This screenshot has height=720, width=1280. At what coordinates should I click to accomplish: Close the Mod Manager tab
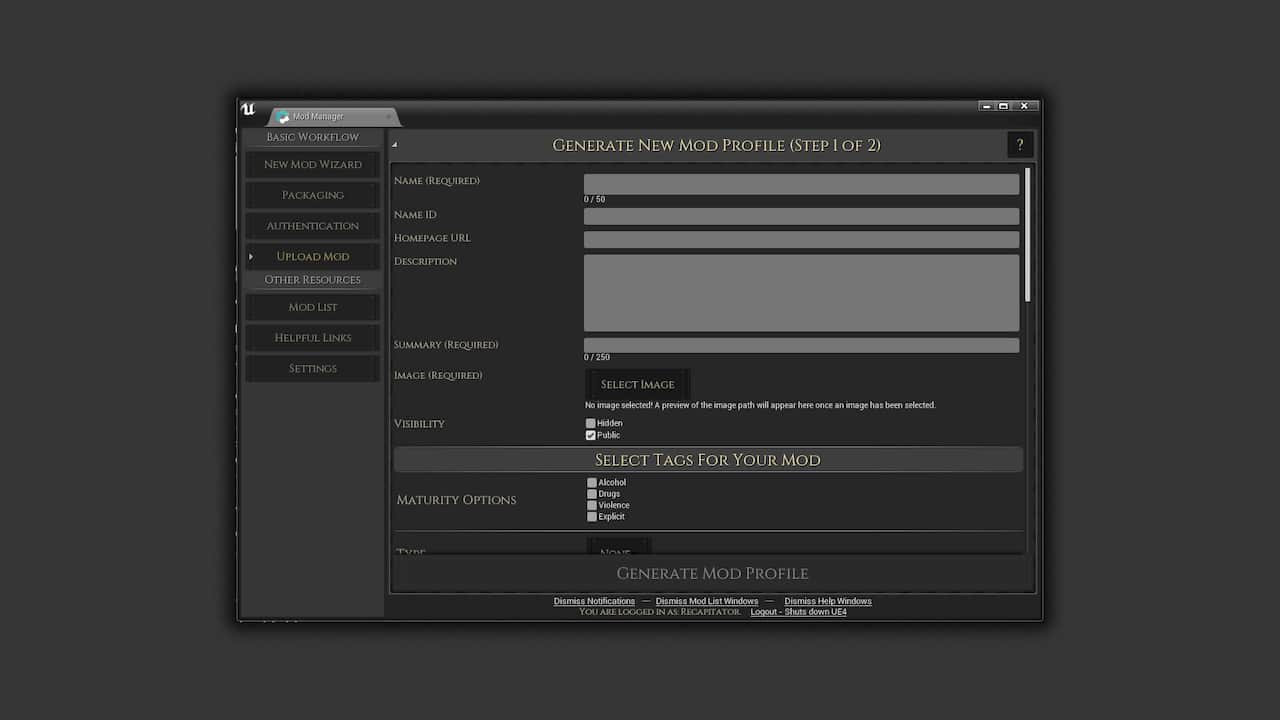coord(388,117)
